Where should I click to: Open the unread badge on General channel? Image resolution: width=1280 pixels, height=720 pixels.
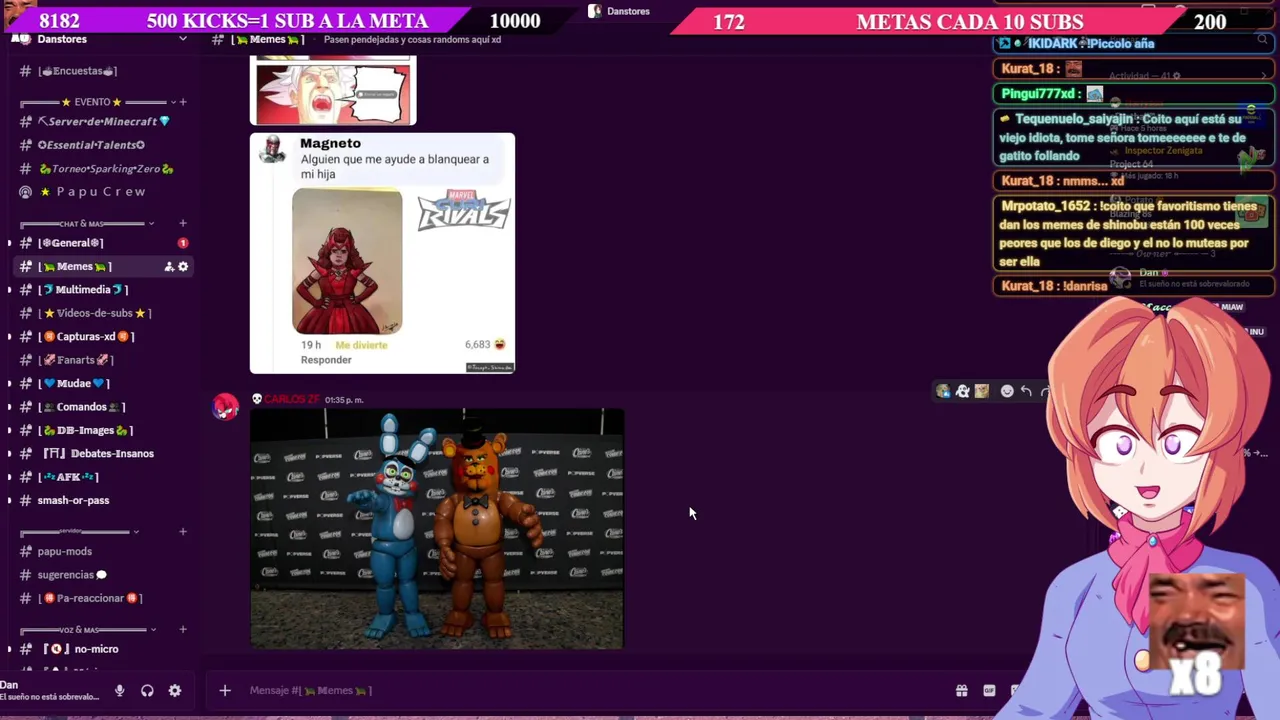[183, 243]
